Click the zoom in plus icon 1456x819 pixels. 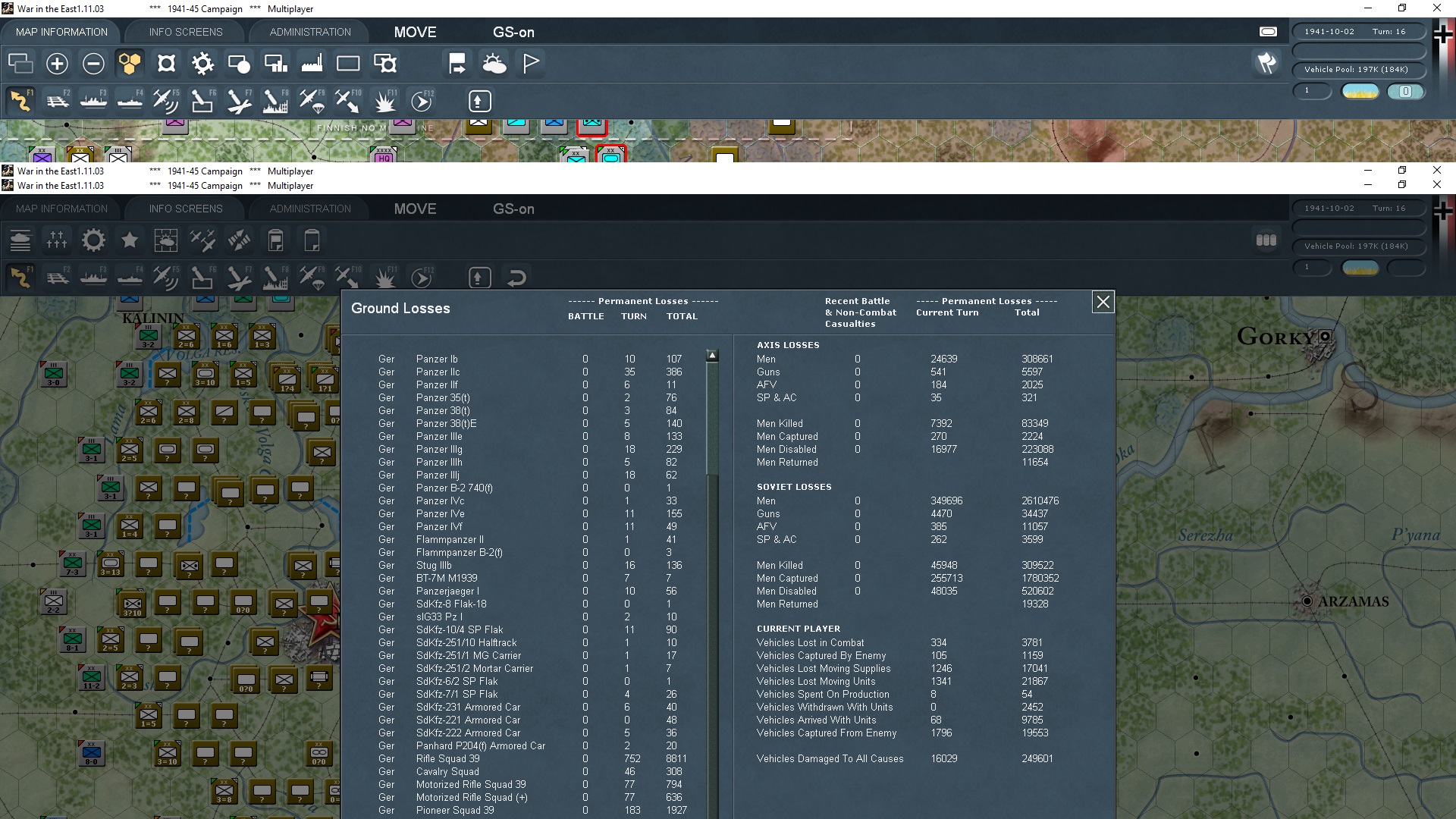click(x=57, y=64)
